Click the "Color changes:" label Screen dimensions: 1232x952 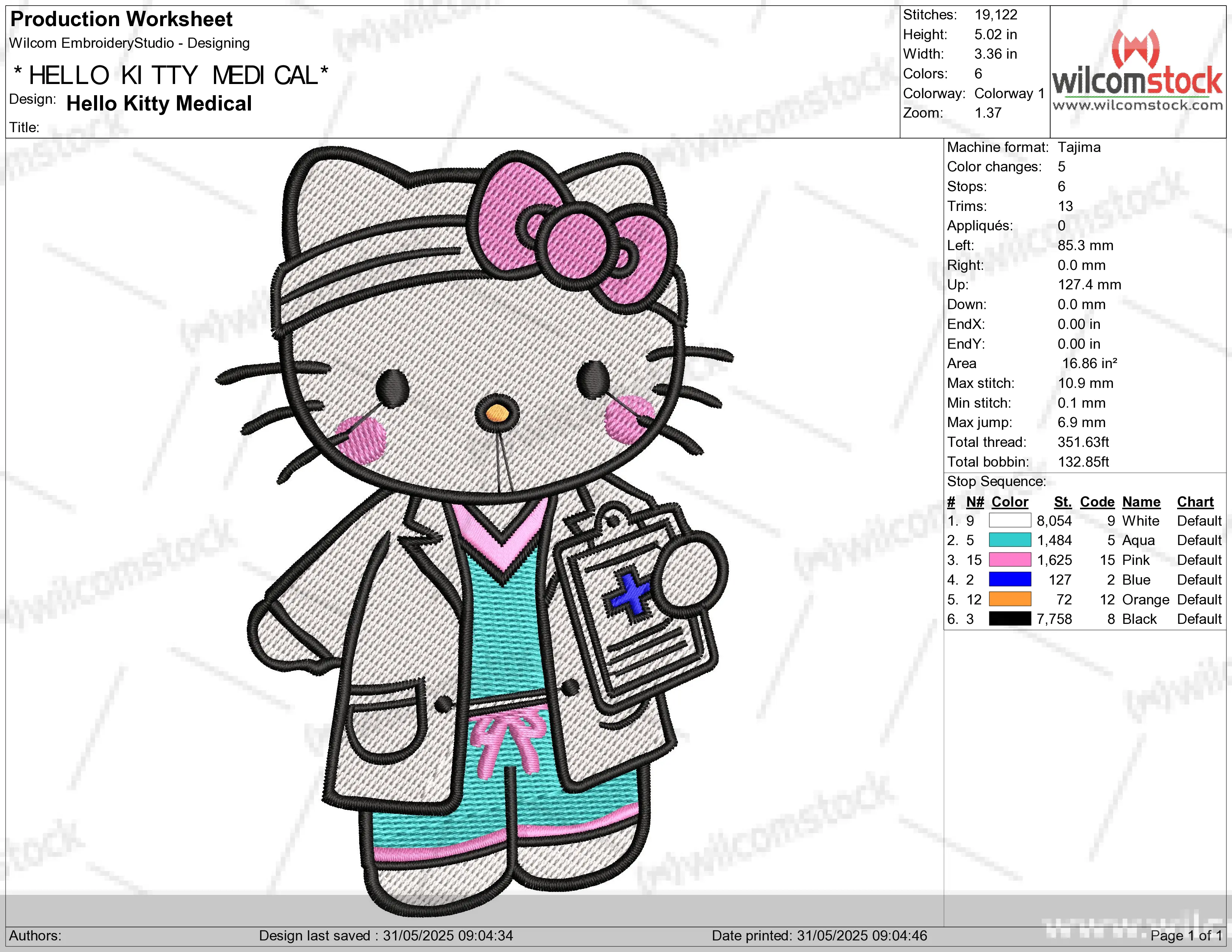[995, 167]
